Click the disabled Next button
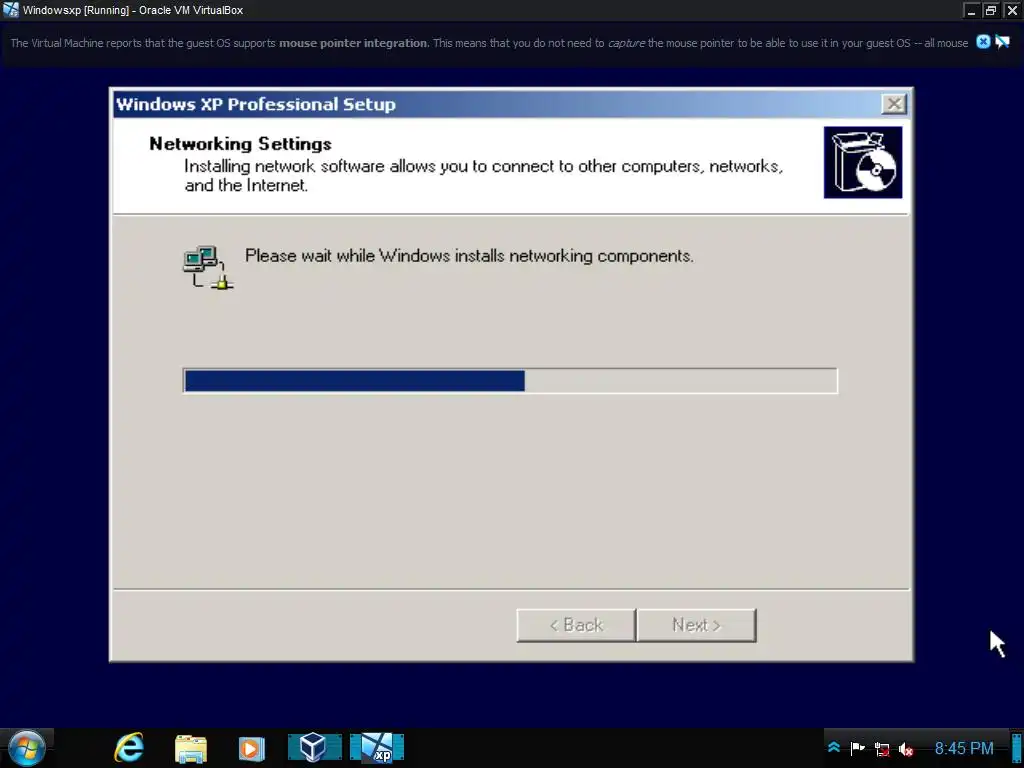 click(x=696, y=625)
